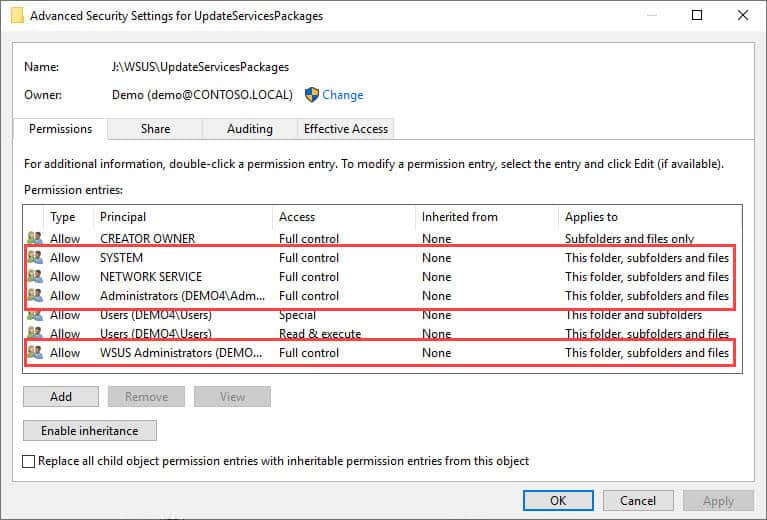The width and height of the screenshot is (767, 520).
Task: Click the 'Special' access cell
Action: click(x=297, y=315)
